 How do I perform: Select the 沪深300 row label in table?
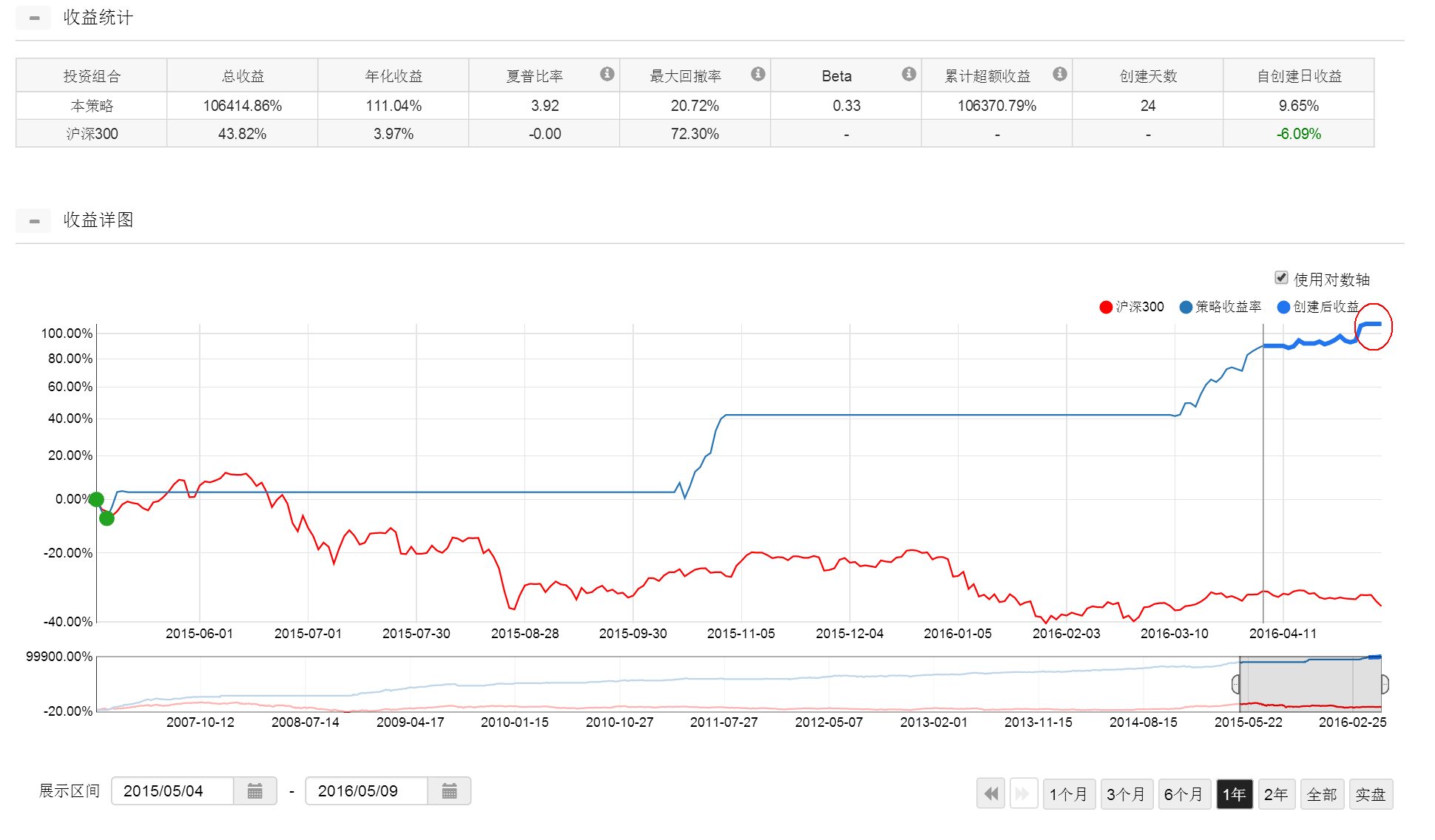92,134
